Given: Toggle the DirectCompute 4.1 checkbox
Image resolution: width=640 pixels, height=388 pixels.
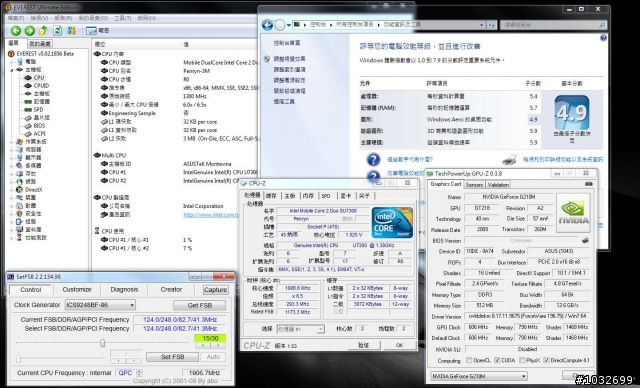Looking at the screenshot, I should click(546, 360).
